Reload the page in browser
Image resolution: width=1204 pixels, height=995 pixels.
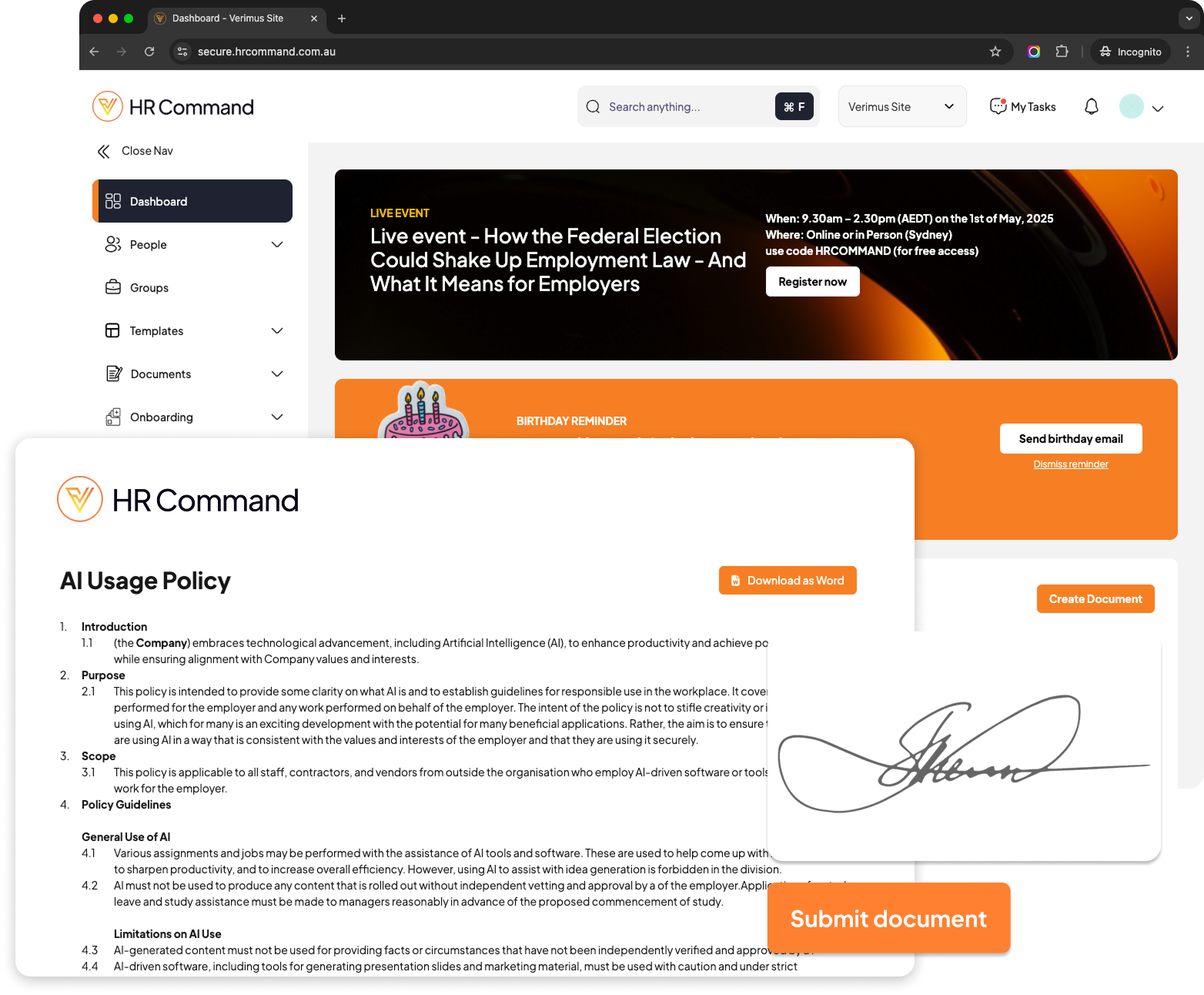pyautogui.click(x=149, y=52)
